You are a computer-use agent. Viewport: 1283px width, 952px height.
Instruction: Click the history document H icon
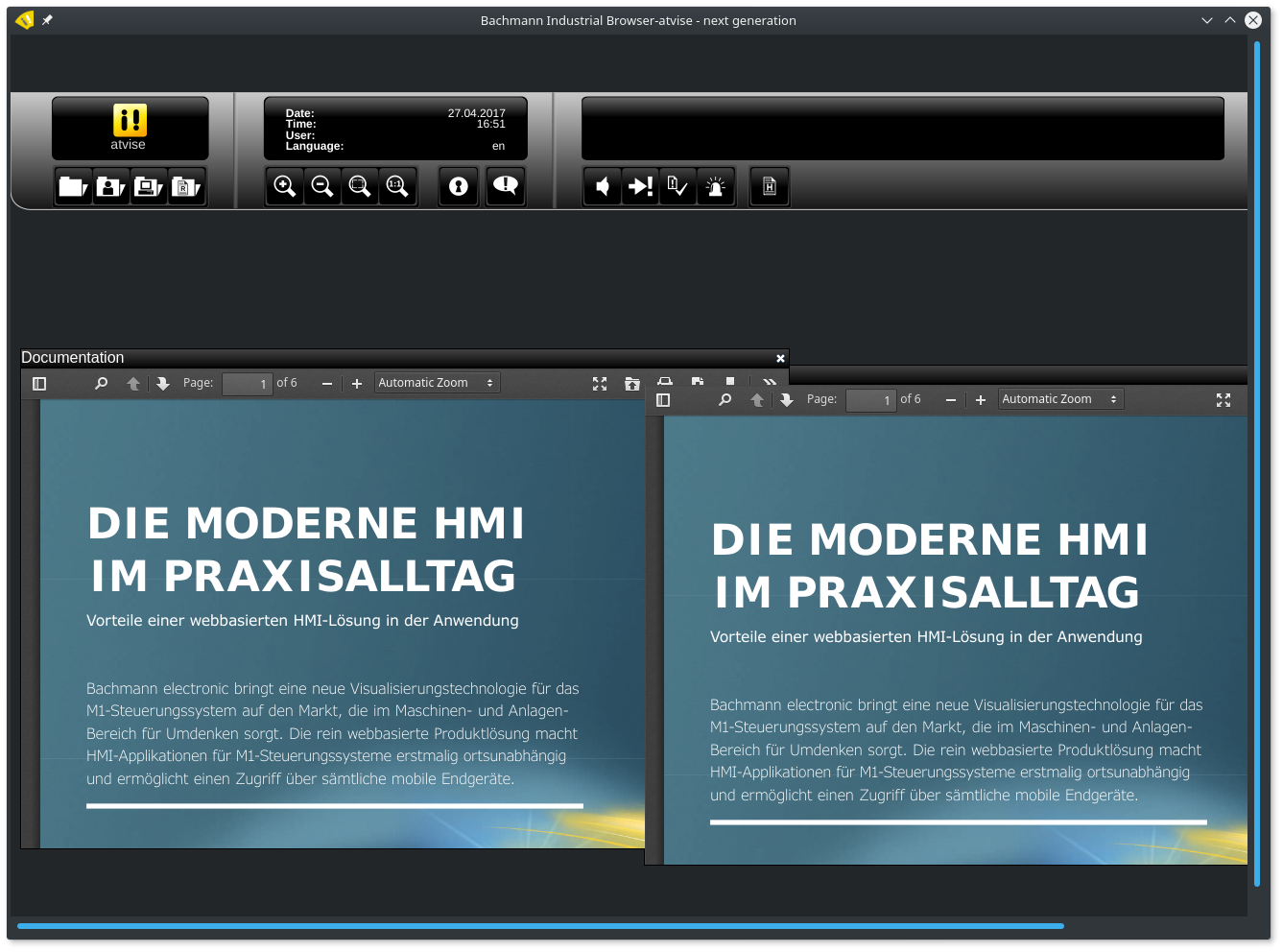point(770,186)
